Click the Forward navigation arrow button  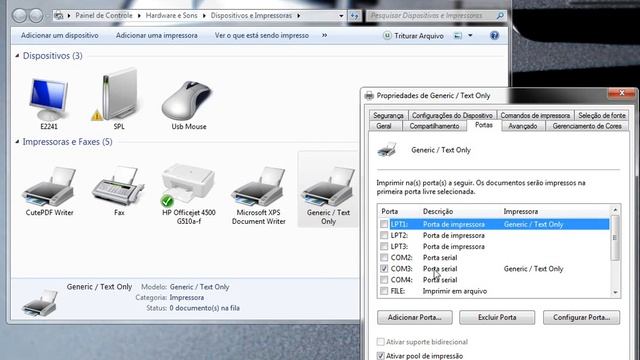pyautogui.click(x=36, y=16)
